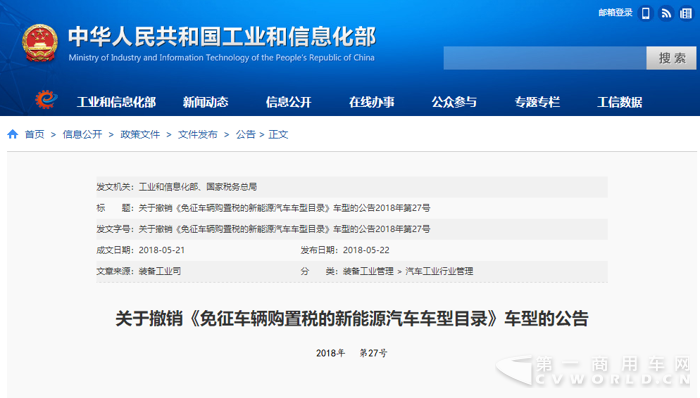The image size is (700, 398).
Task: Open the 工业和信息化部 menu item
Action: 116,102
